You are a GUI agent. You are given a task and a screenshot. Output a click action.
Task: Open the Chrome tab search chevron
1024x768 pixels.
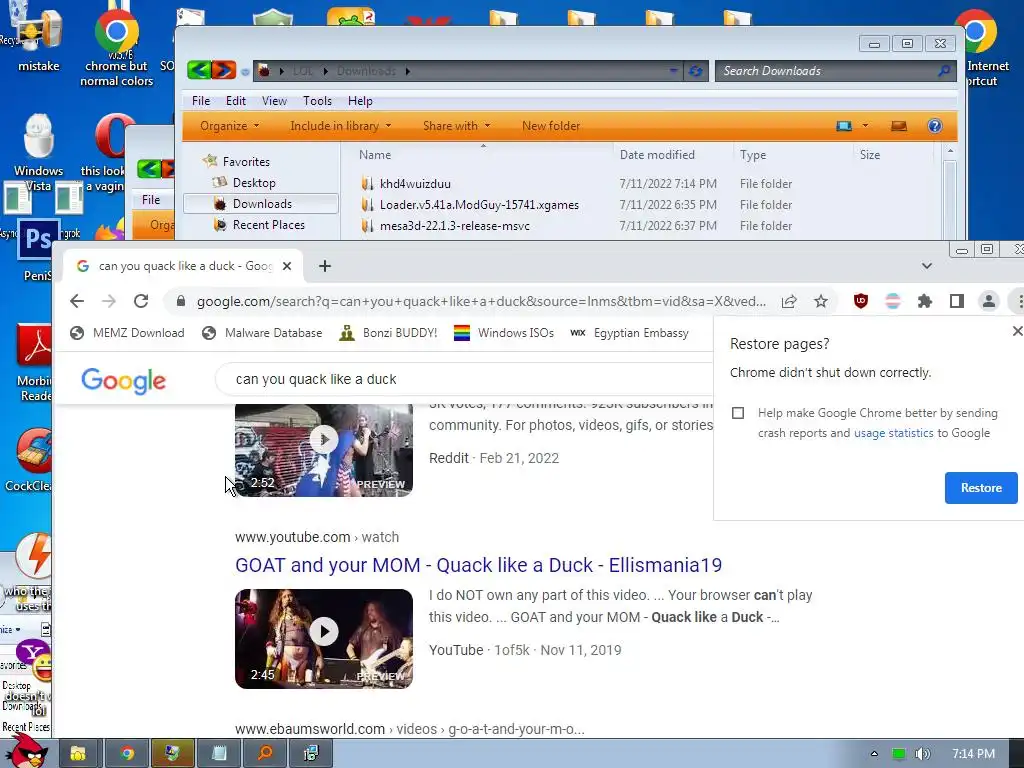point(927,266)
